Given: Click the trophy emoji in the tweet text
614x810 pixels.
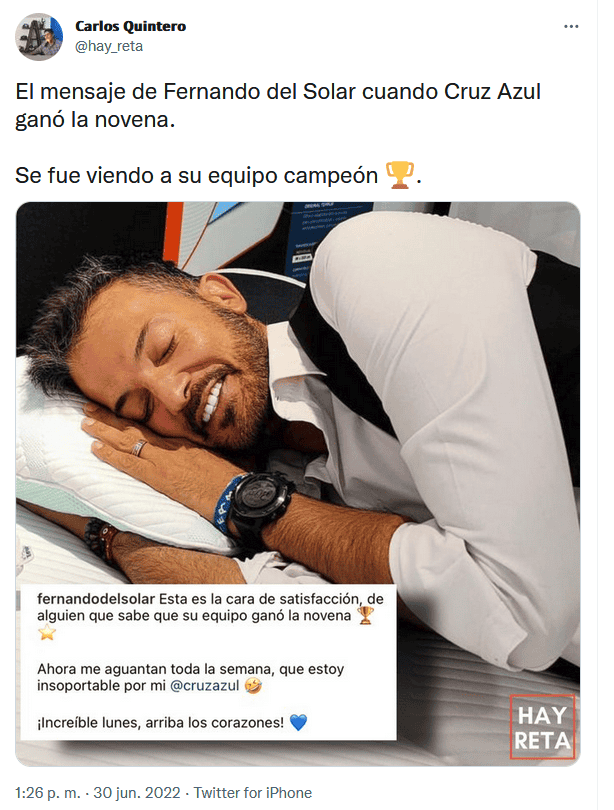Looking at the screenshot, I should 400,175.
